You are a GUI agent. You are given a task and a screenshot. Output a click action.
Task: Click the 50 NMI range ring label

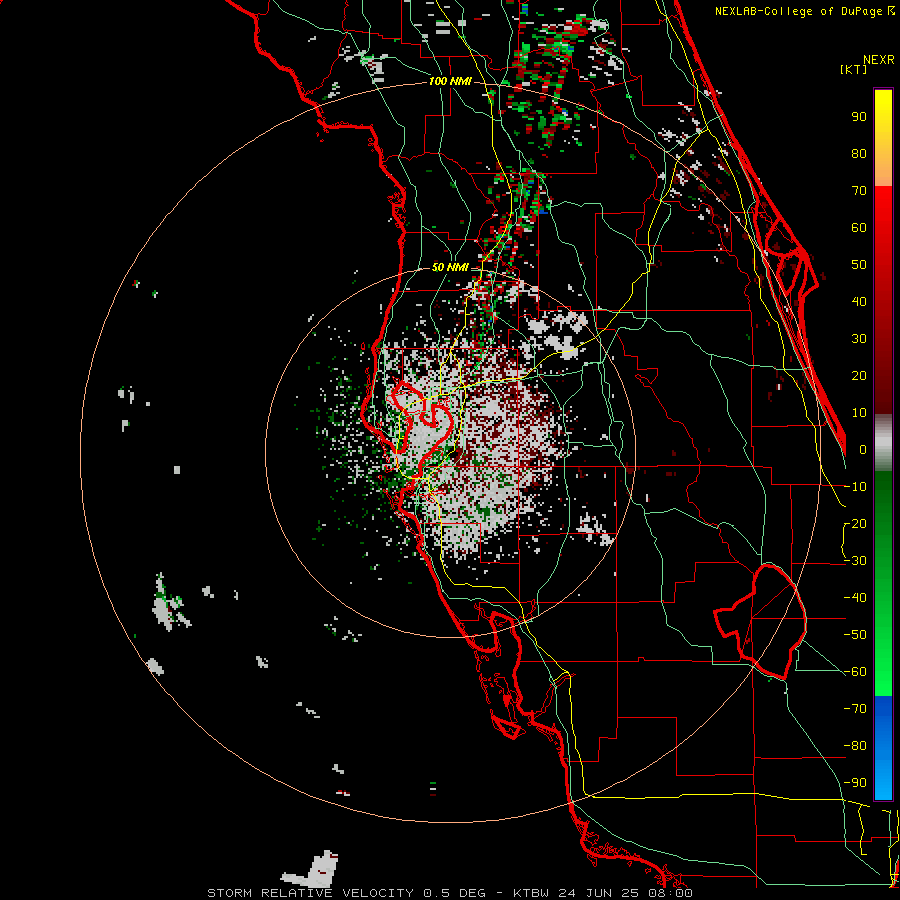[x=450, y=267]
